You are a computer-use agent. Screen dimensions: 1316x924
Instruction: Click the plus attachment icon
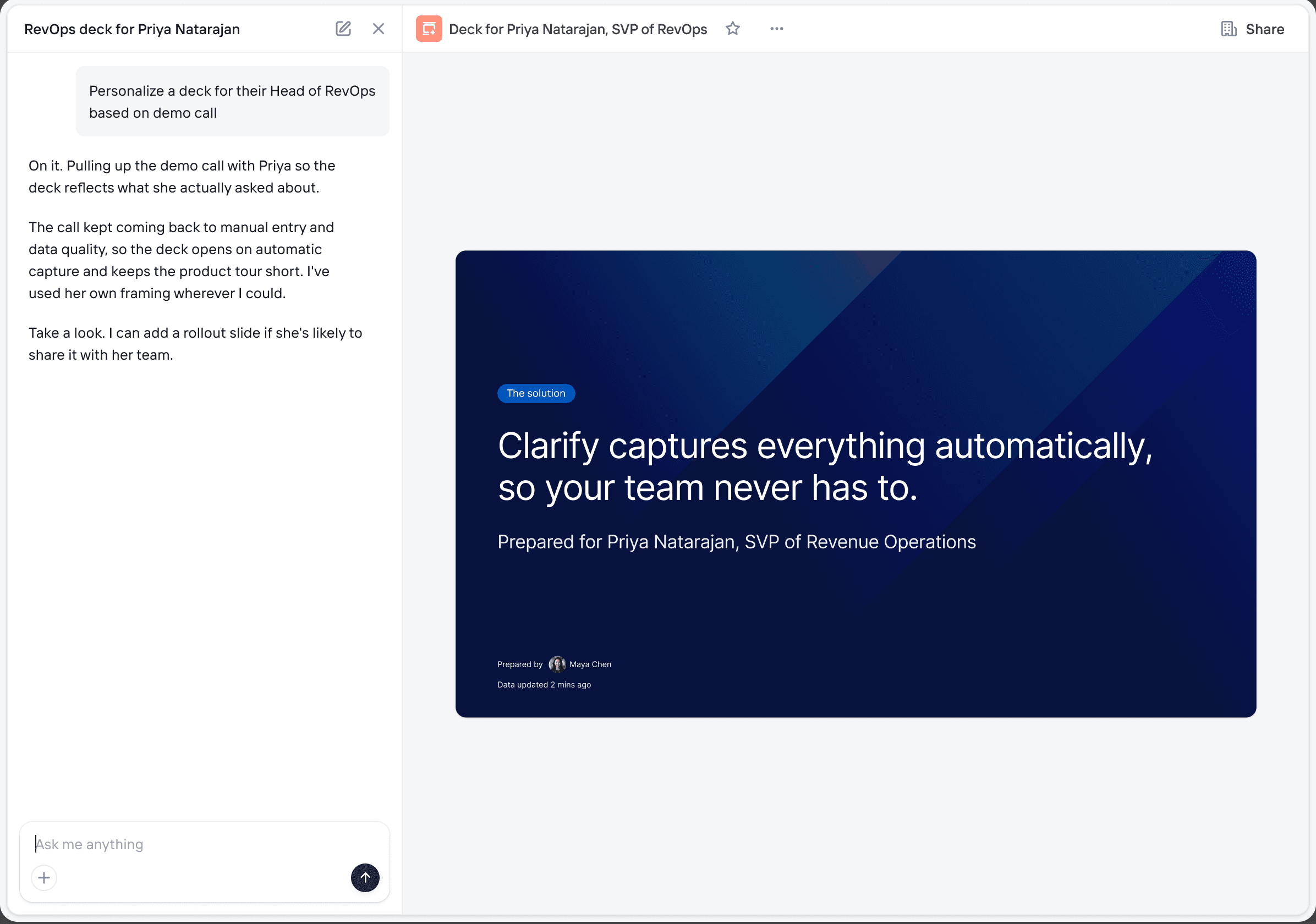(x=44, y=878)
